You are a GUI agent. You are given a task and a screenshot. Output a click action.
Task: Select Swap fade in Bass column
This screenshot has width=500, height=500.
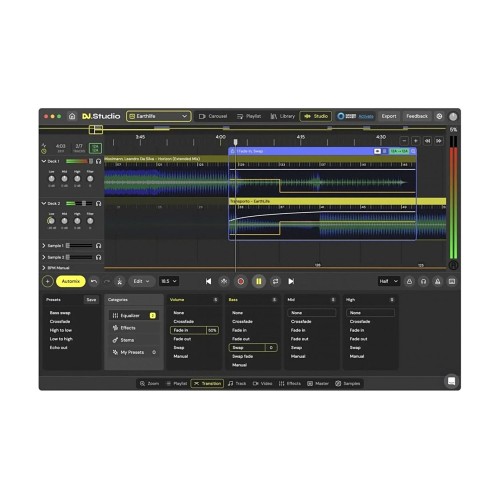[242, 356]
